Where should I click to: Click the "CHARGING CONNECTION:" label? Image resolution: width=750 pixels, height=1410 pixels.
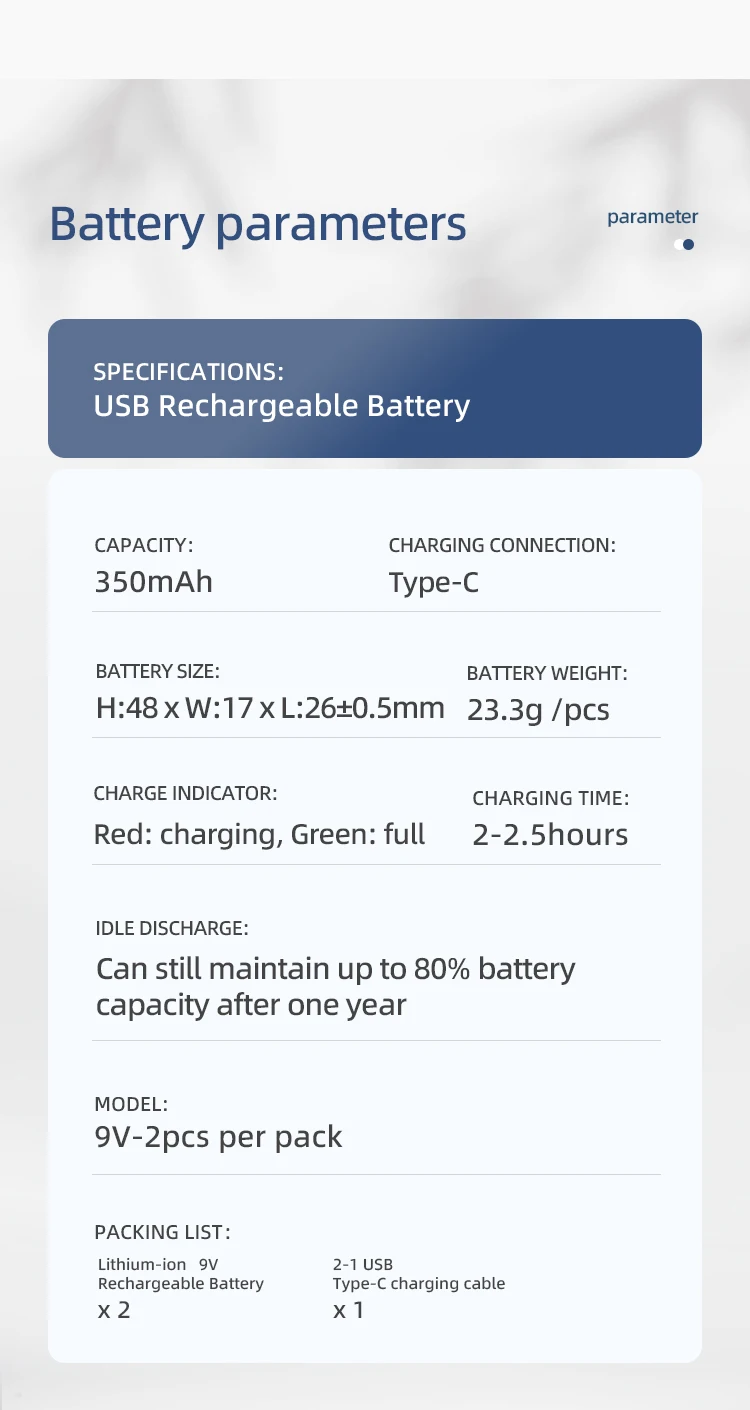[501, 545]
